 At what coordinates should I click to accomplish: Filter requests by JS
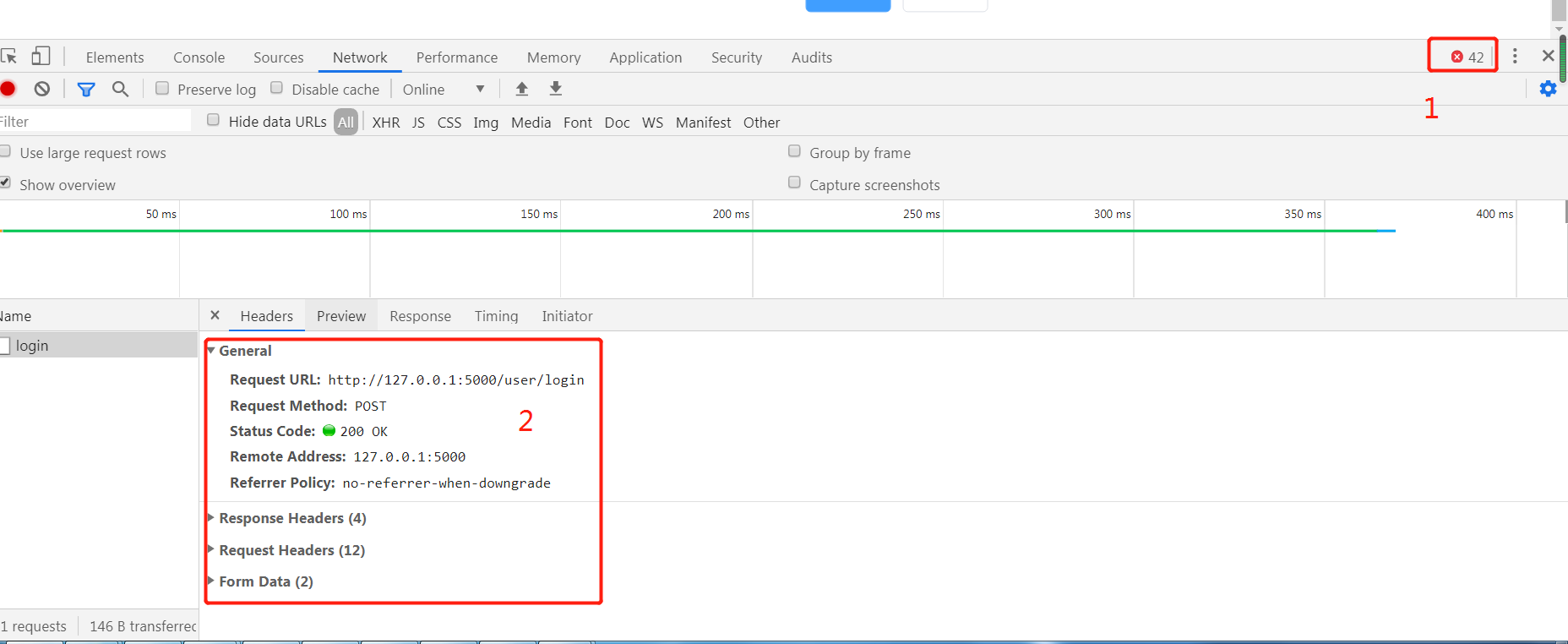click(419, 123)
